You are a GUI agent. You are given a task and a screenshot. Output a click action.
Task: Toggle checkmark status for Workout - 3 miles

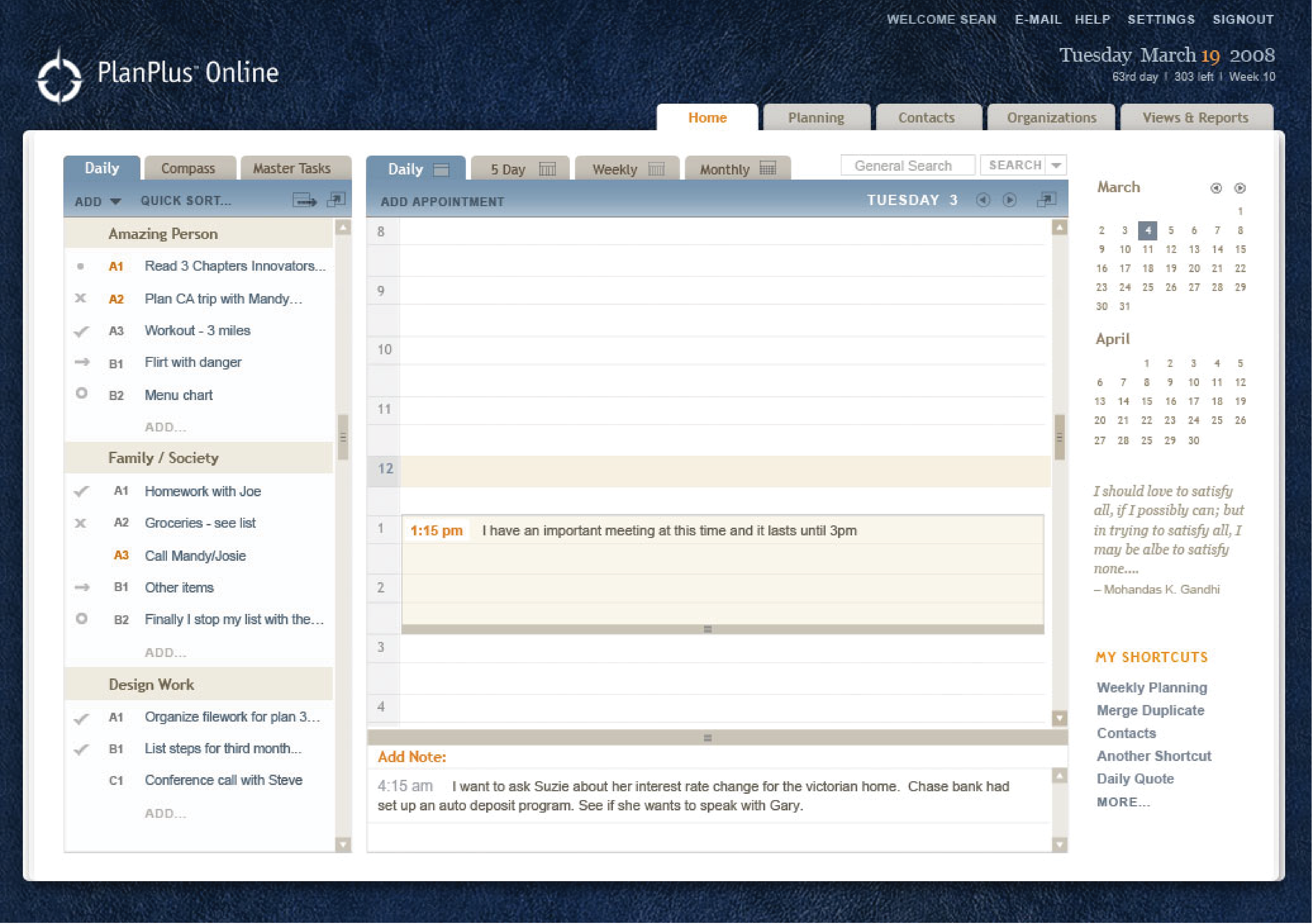pos(82,331)
